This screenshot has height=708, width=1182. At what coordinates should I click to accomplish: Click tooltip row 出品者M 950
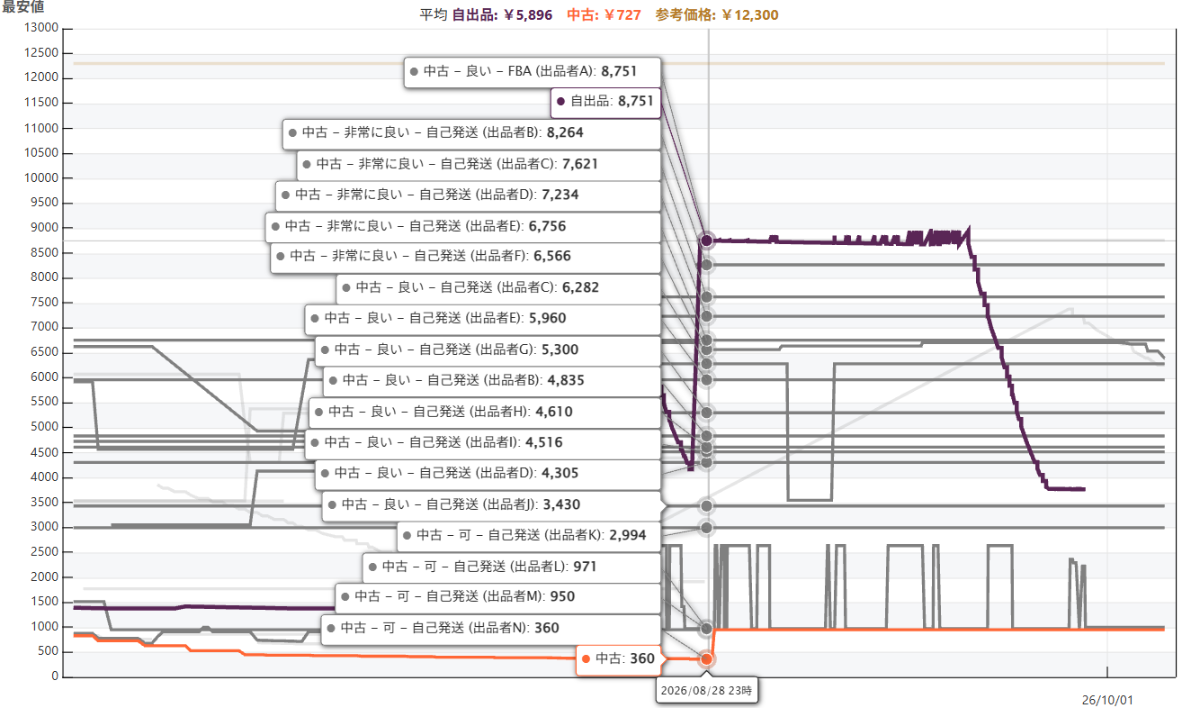click(498, 597)
